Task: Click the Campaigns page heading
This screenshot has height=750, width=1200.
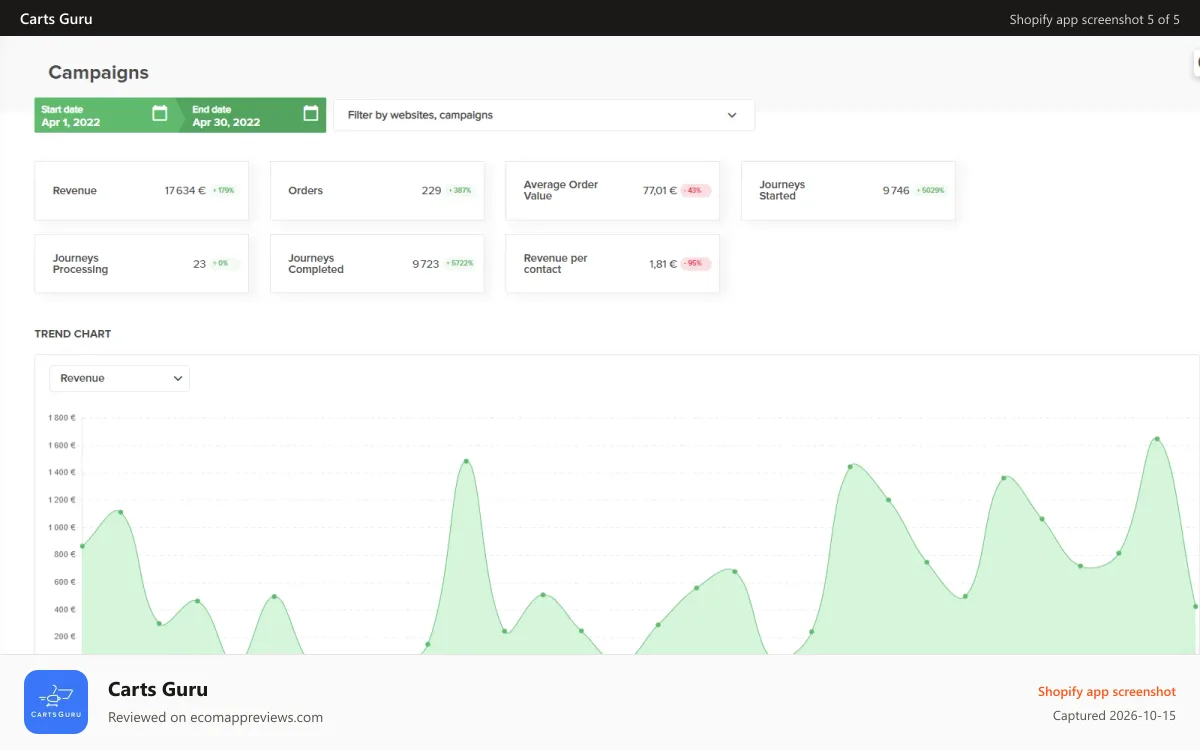Action: point(98,72)
